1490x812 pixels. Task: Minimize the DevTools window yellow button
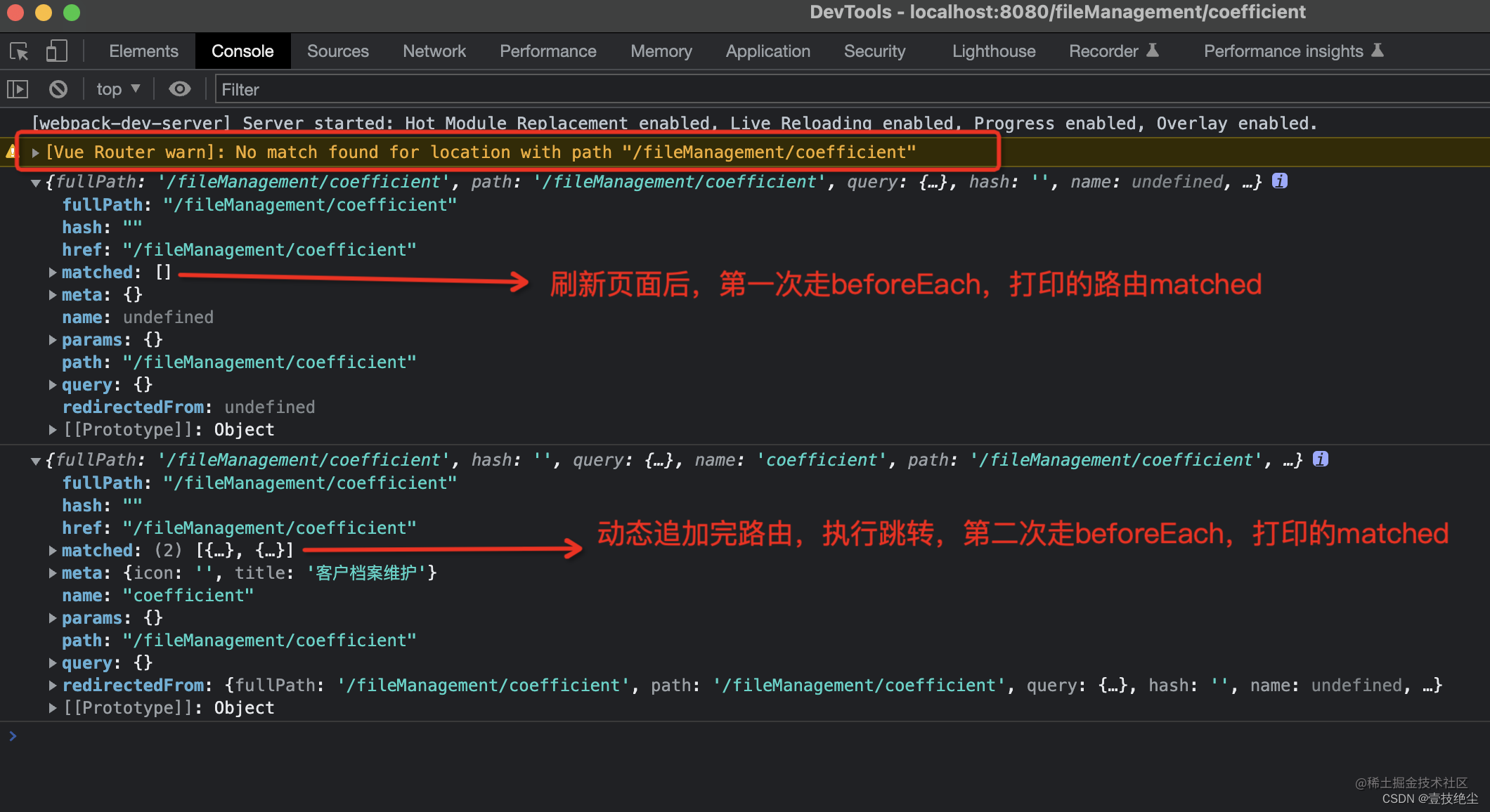44,13
